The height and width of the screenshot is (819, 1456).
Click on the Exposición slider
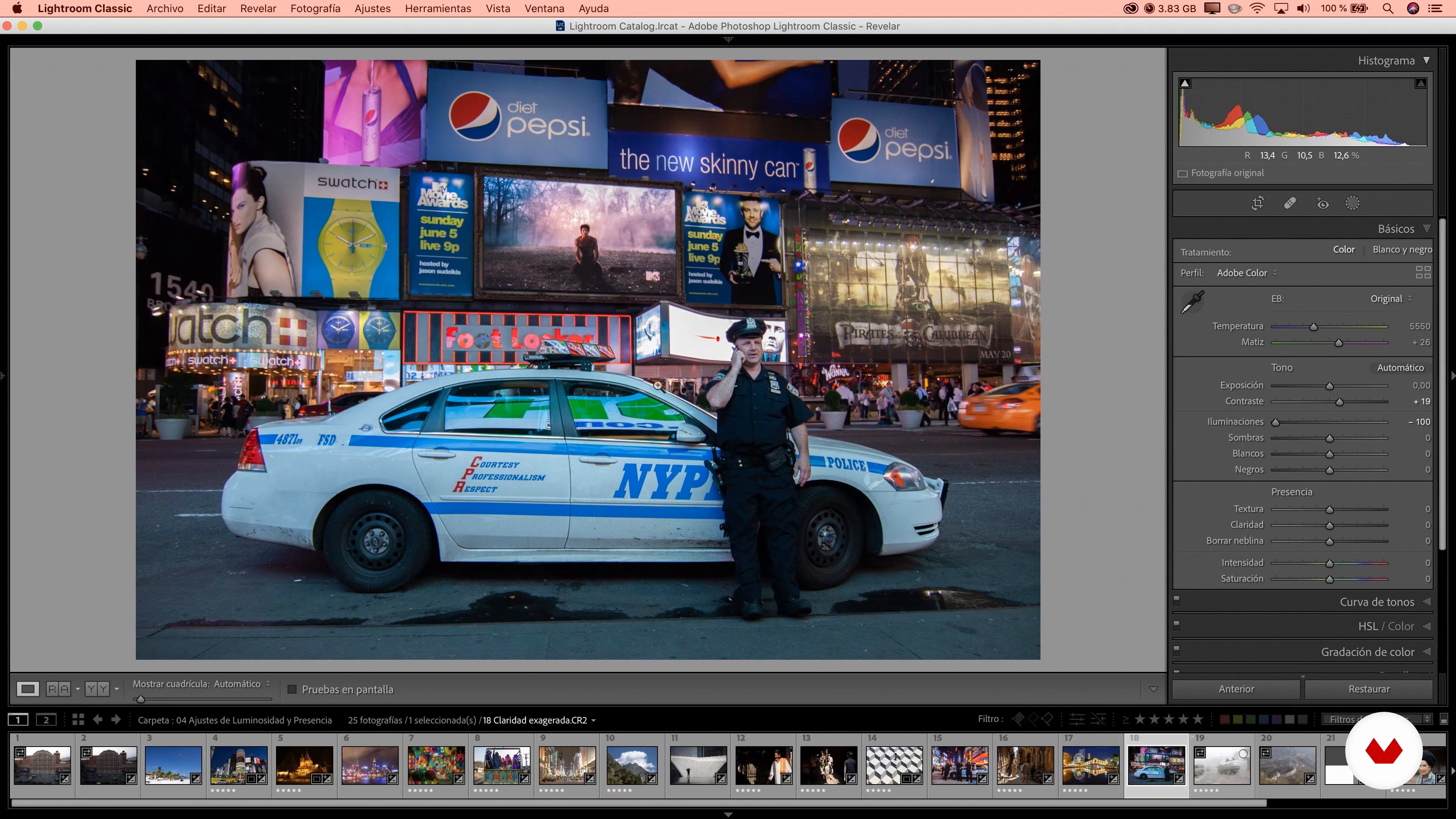point(1329,386)
